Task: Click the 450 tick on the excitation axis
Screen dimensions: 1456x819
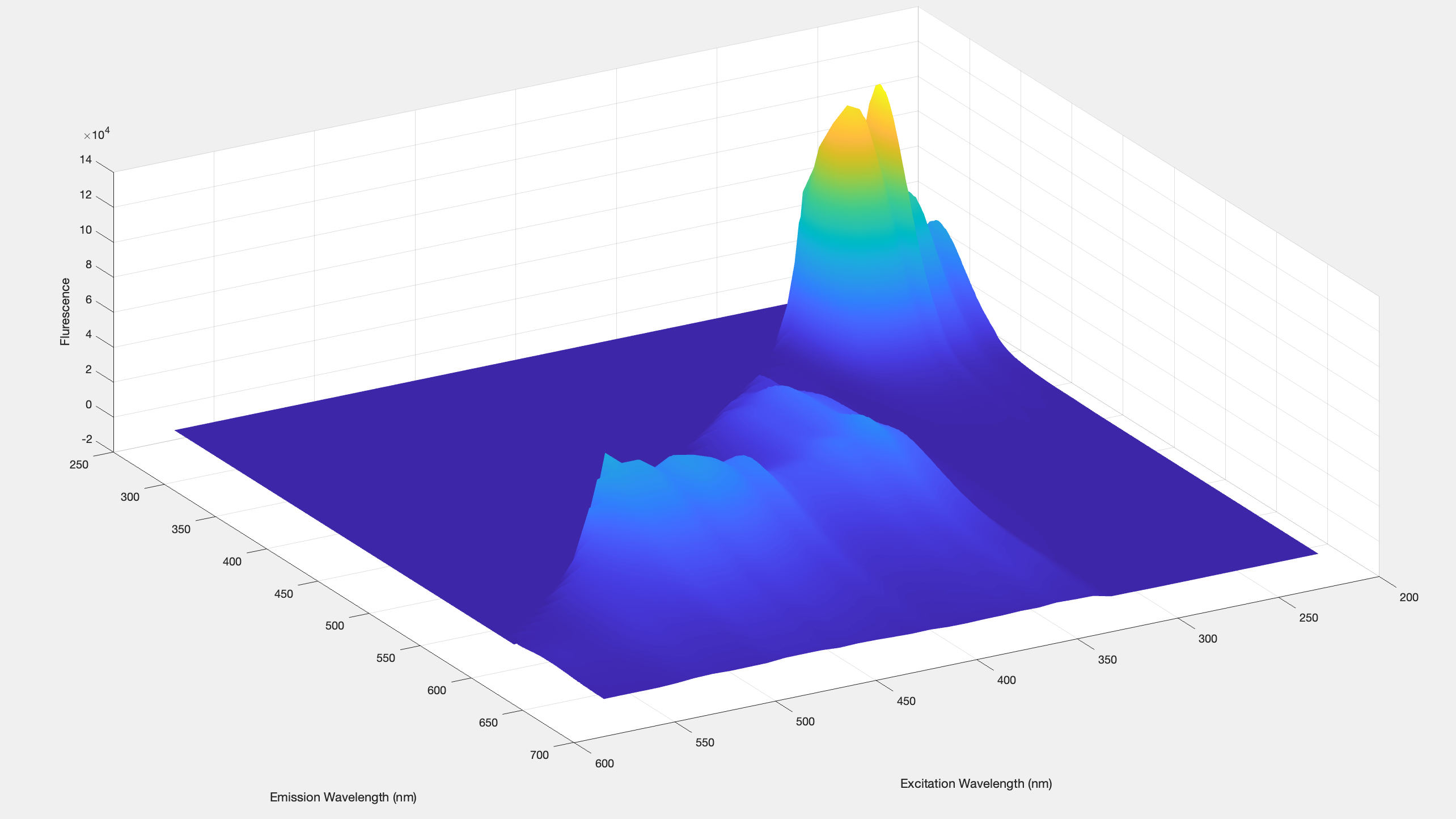Action: (x=906, y=701)
